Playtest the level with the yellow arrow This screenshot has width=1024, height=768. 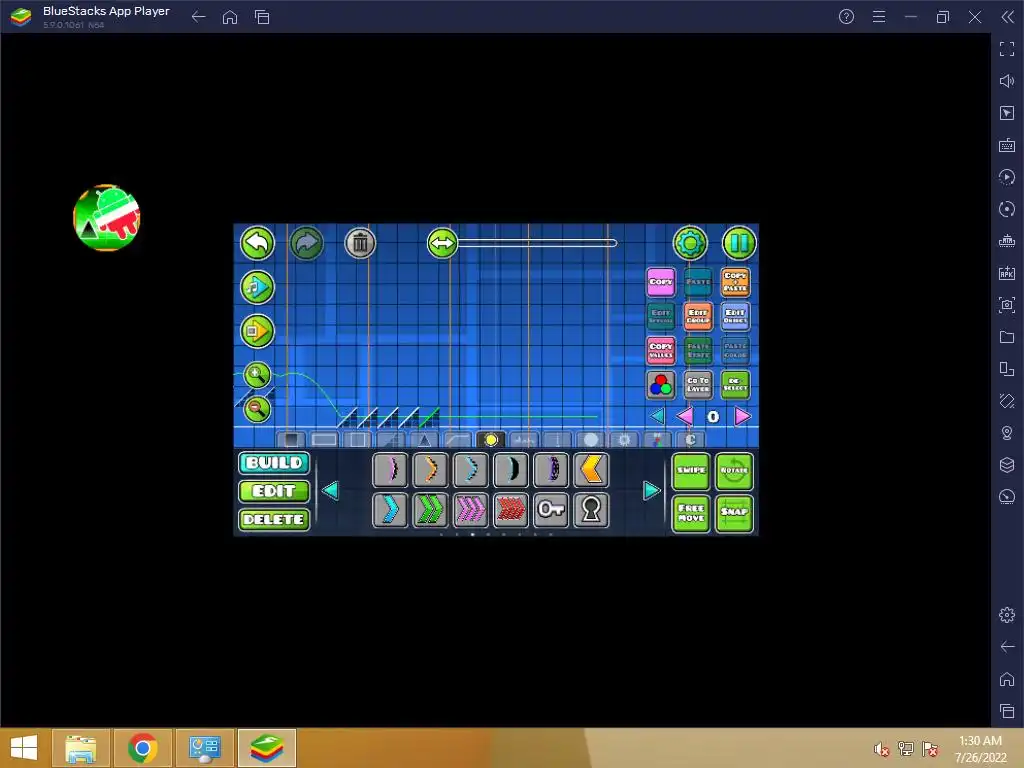click(x=257, y=331)
